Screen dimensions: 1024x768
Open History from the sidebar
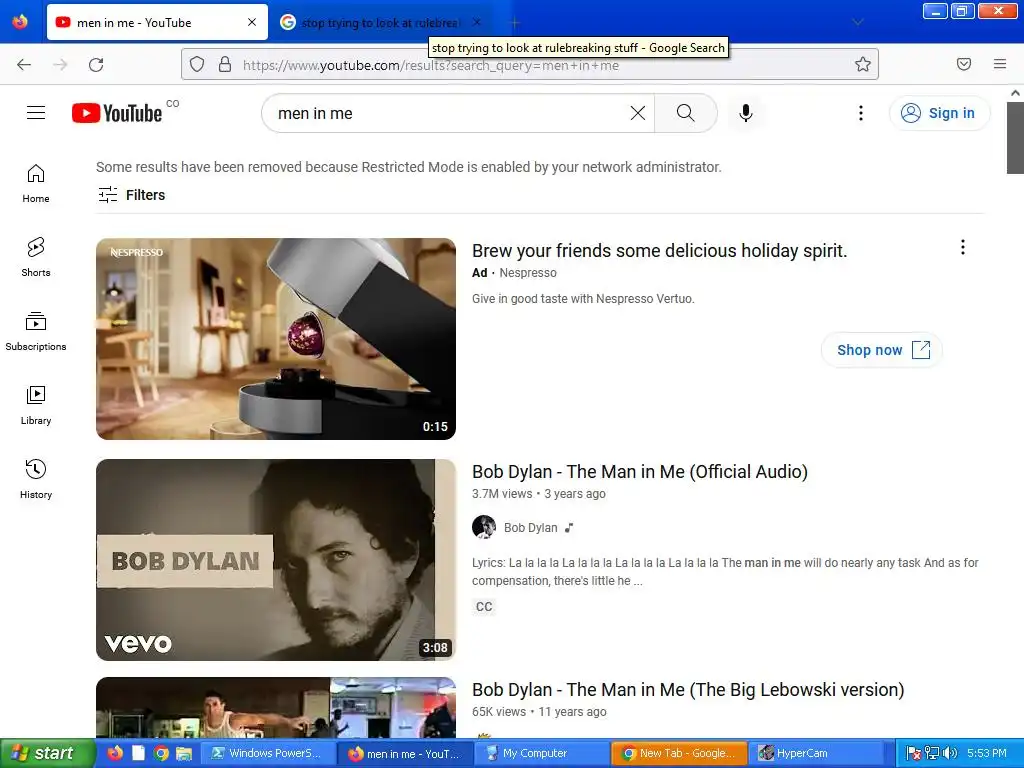coord(36,479)
